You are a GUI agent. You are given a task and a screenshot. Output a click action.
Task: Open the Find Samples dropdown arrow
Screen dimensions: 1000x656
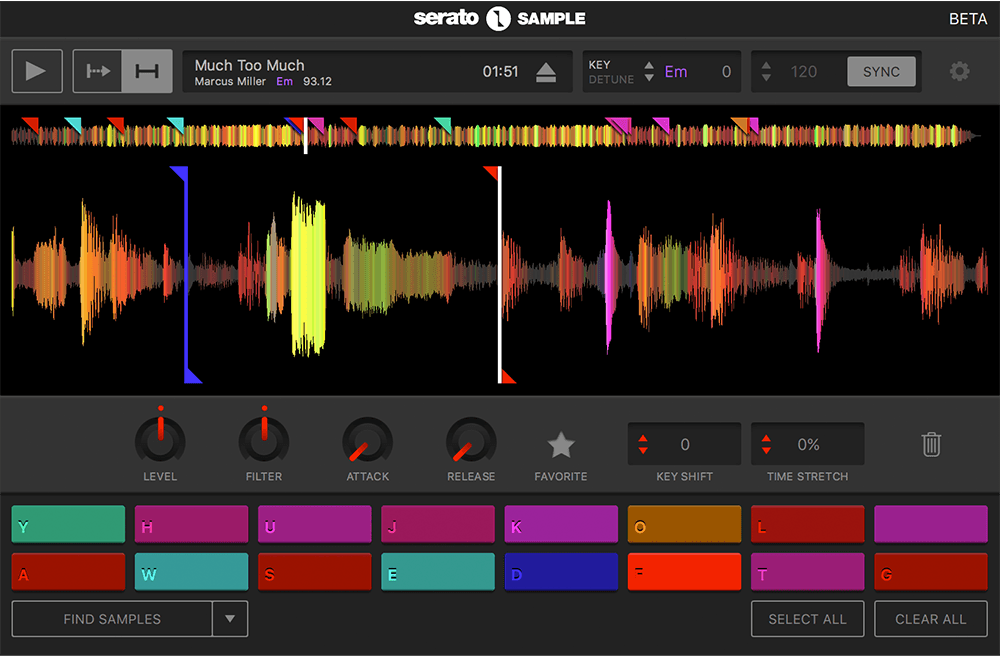pyautogui.click(x=231, y=618)
